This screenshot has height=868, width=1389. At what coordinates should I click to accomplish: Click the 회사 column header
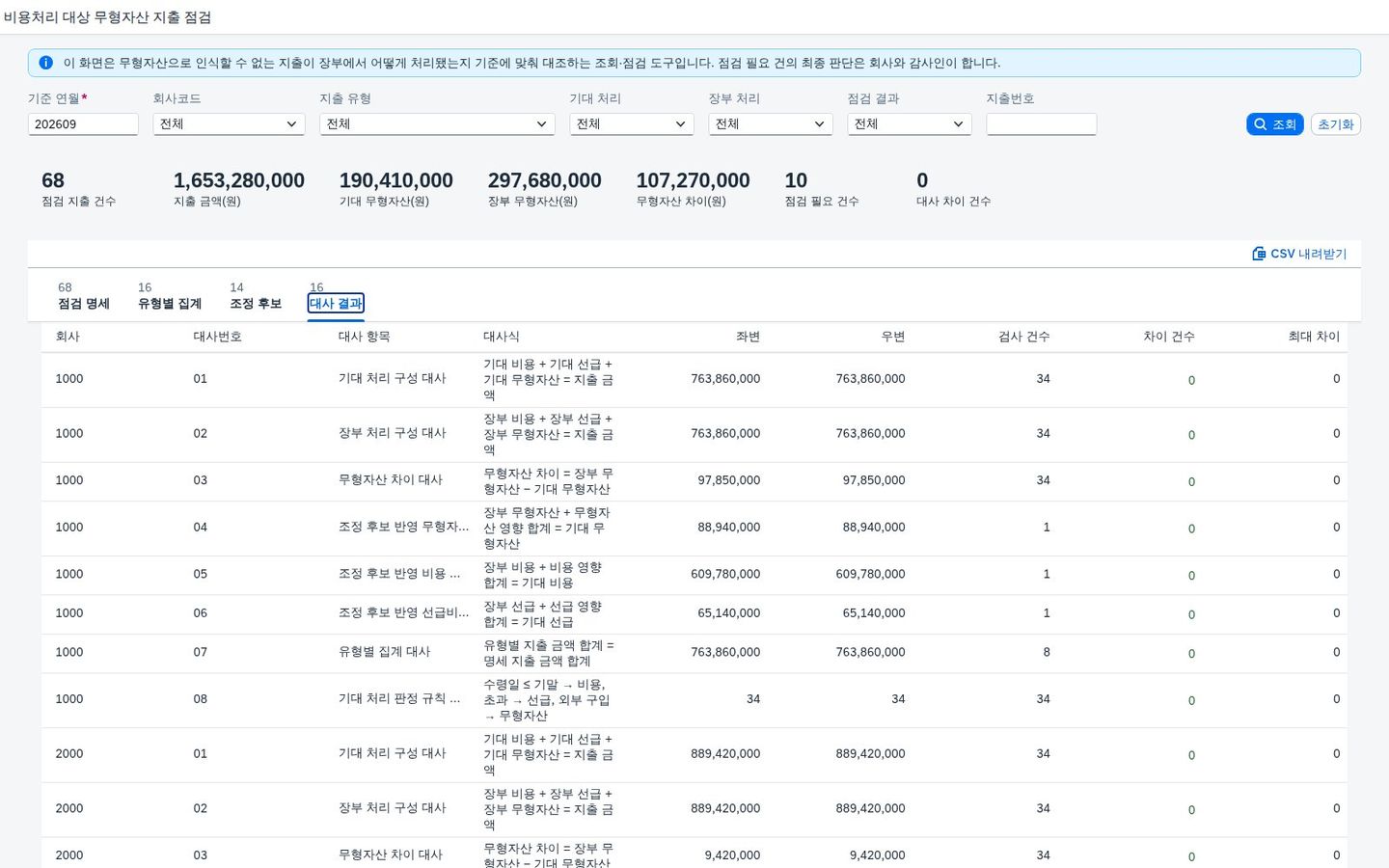[68, 337]
